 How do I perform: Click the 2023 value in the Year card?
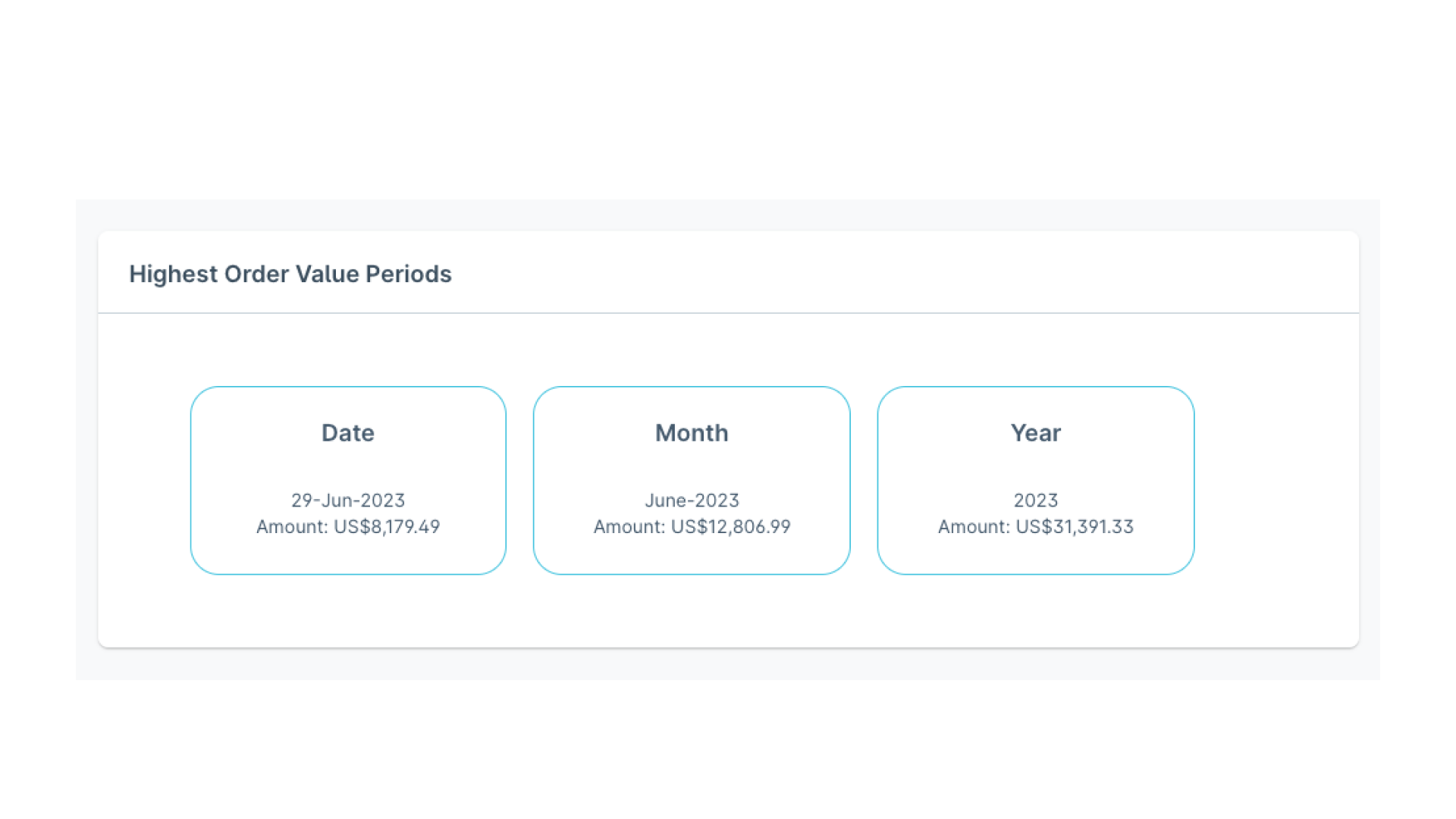pos(1036,500)
